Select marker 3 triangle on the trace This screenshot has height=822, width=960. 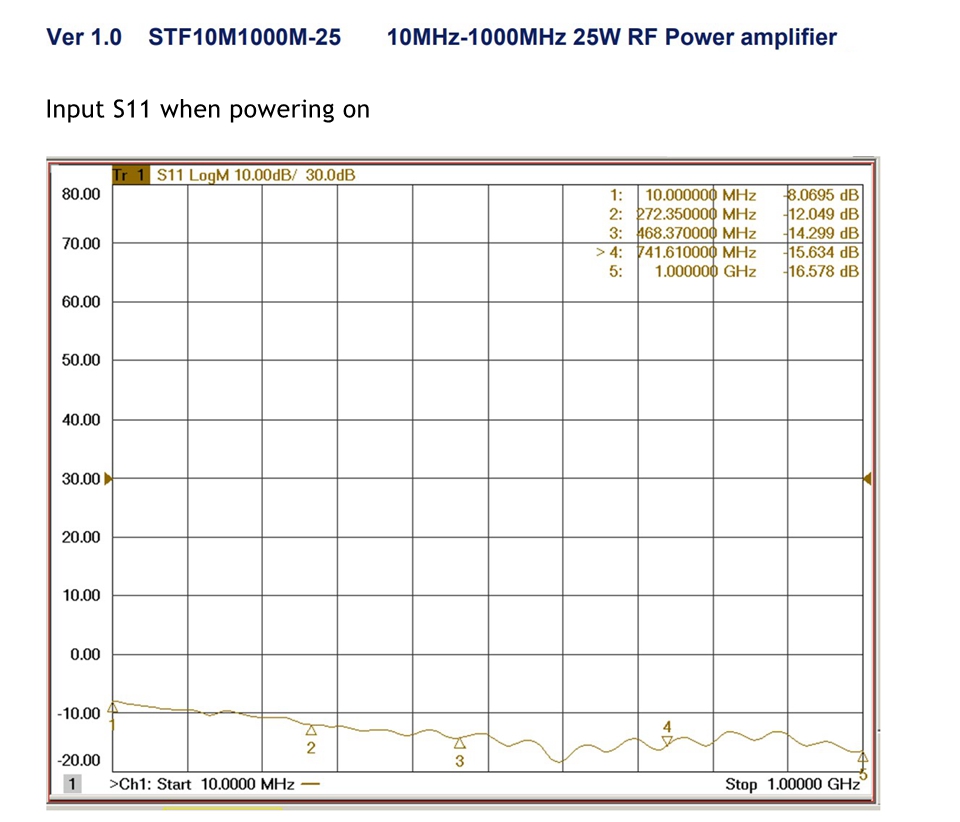[x=460, y=743]
